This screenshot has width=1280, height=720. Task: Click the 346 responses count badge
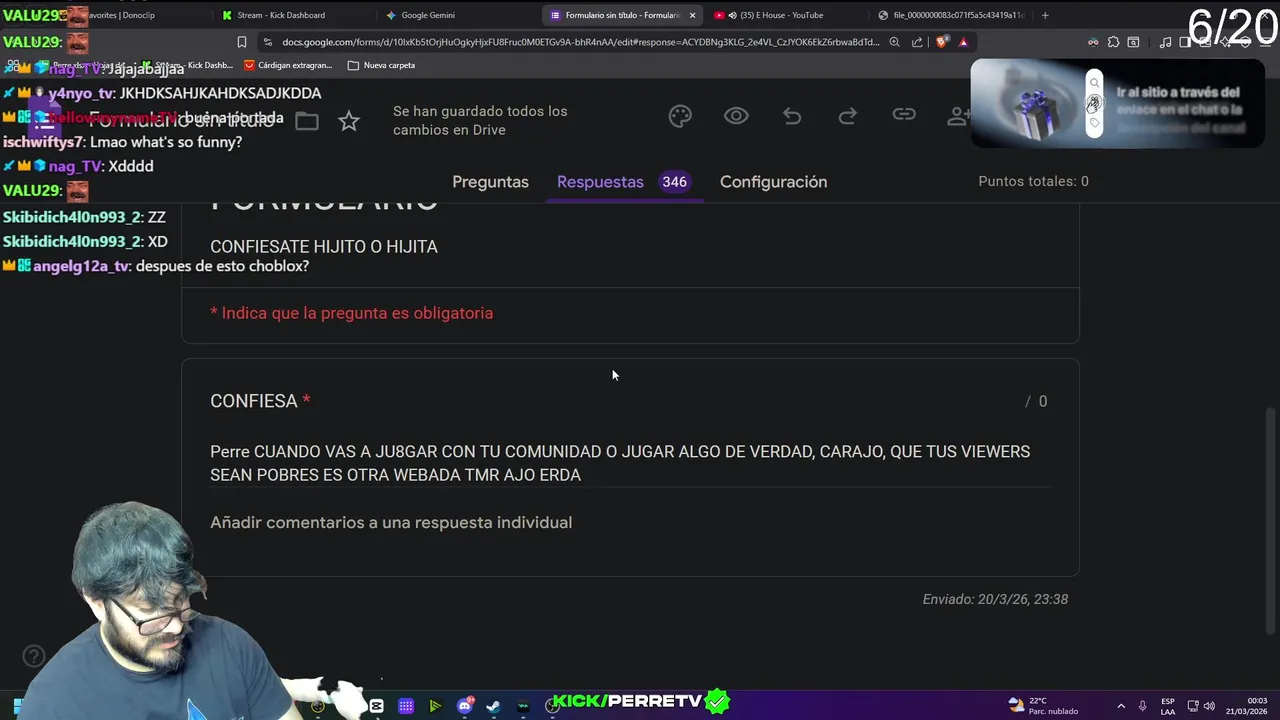(674, 182)
